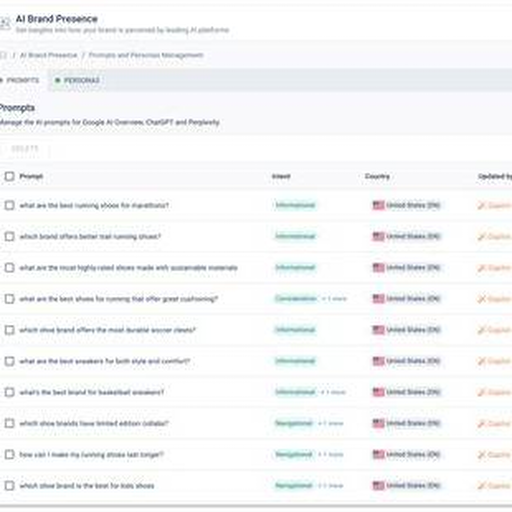The image size is (512, 512).
Task: Click the US flag in style and comfort row
Action: click(x=378, y=361)
